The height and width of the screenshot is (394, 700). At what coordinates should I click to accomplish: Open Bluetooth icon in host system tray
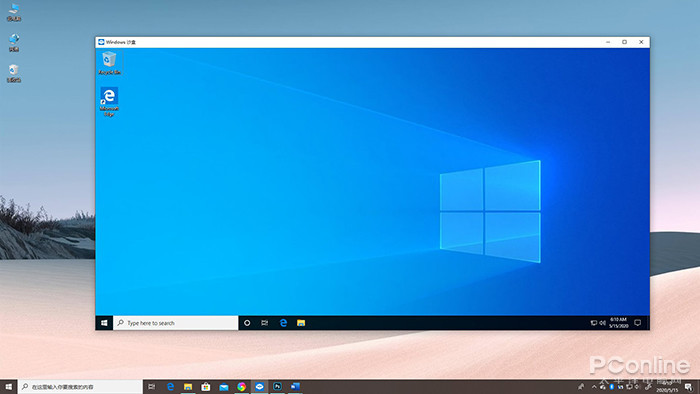[612, 387]
